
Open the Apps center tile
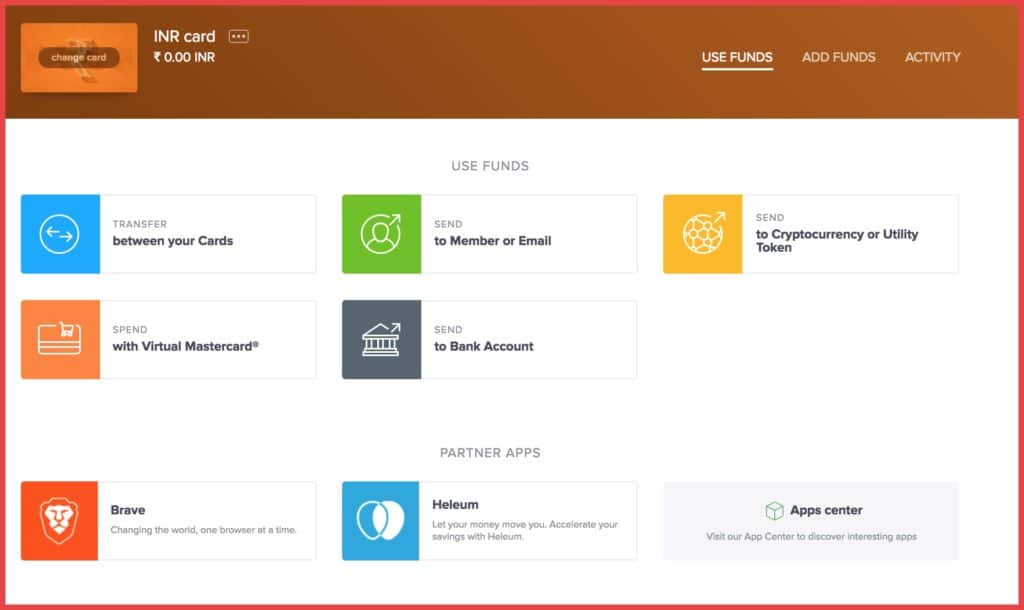810,521
